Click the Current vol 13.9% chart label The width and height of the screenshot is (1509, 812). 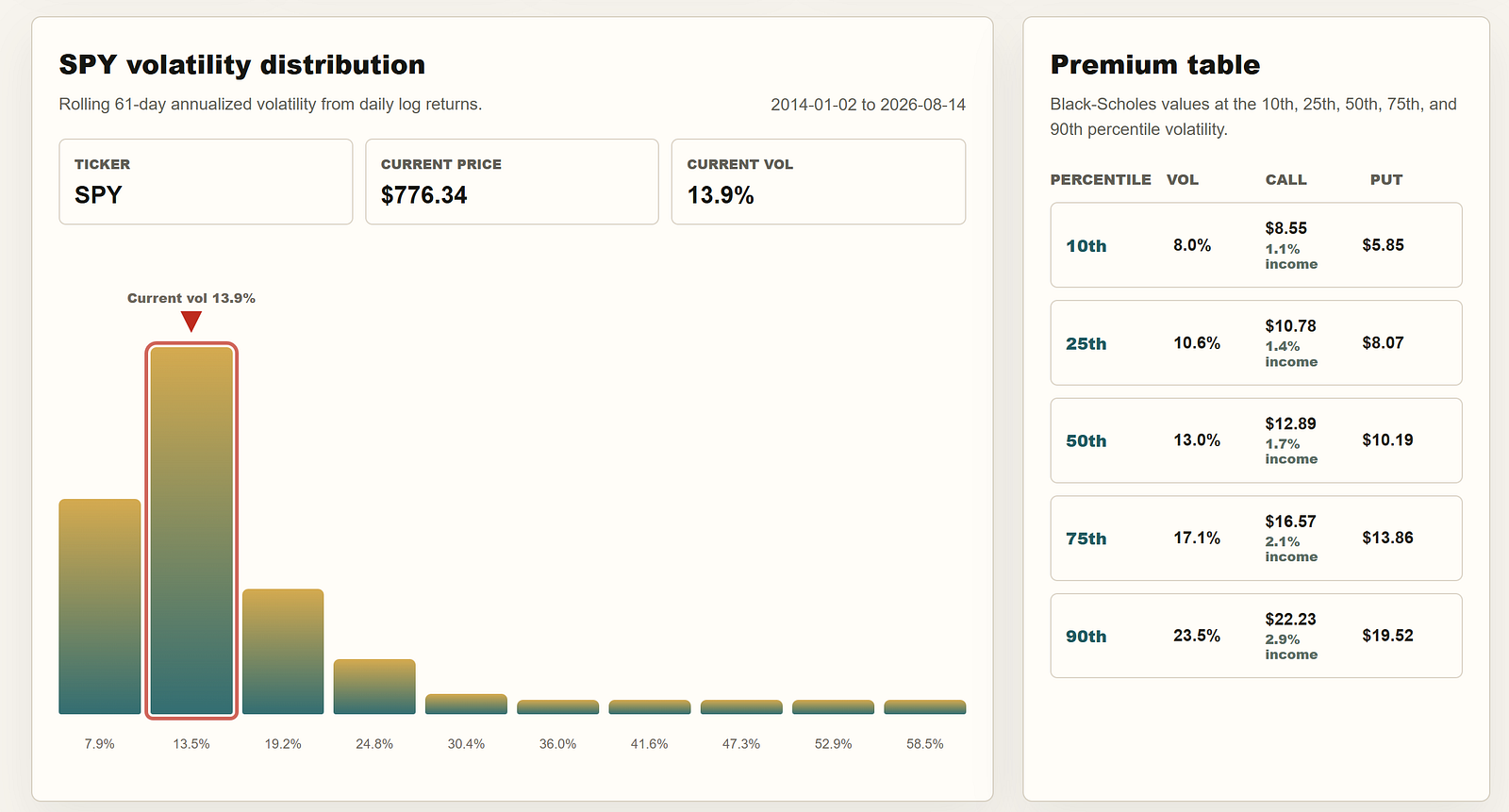pos(191,298)
